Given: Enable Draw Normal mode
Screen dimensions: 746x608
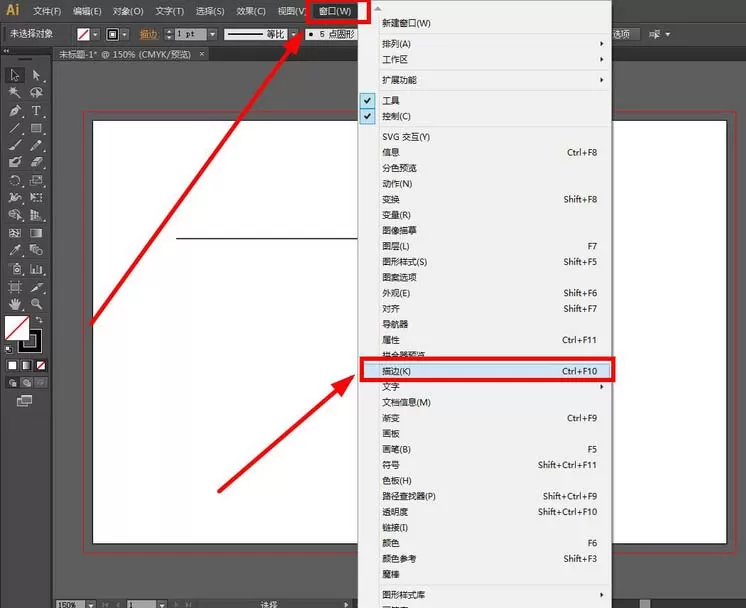Looking at the screenshot, I should [12, 382].
